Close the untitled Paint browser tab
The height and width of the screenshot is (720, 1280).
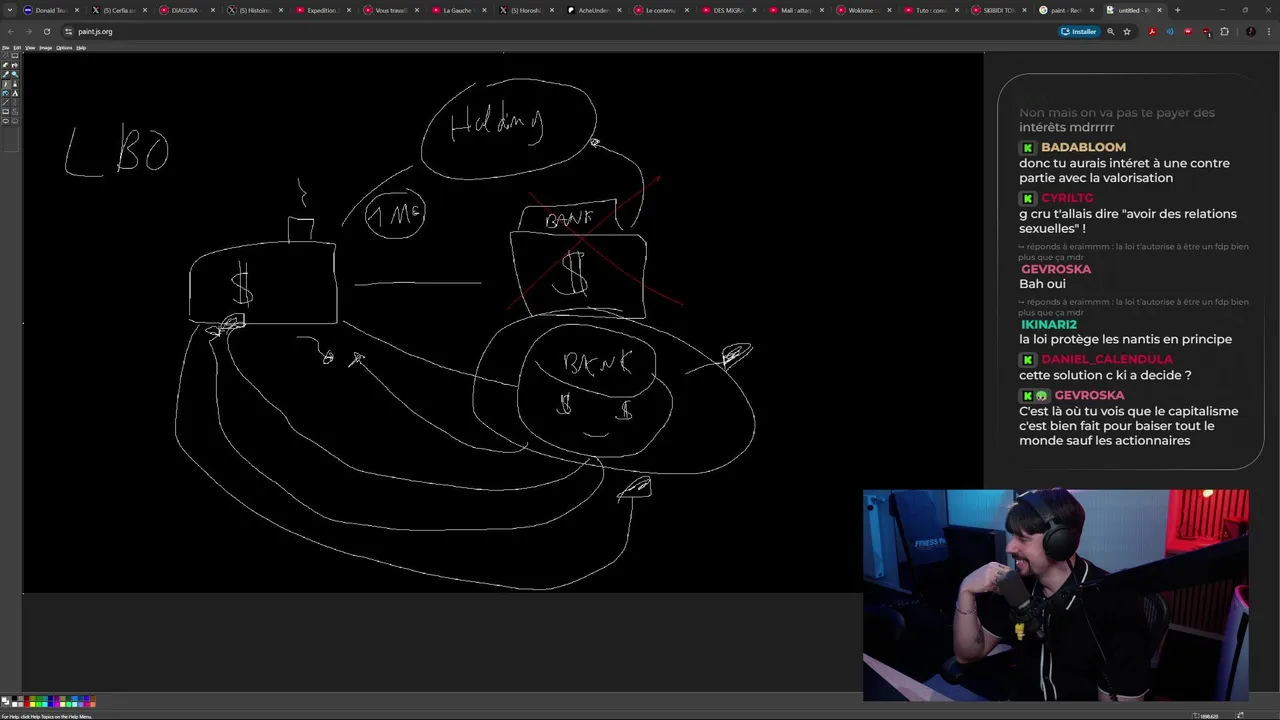(1159, 10)
